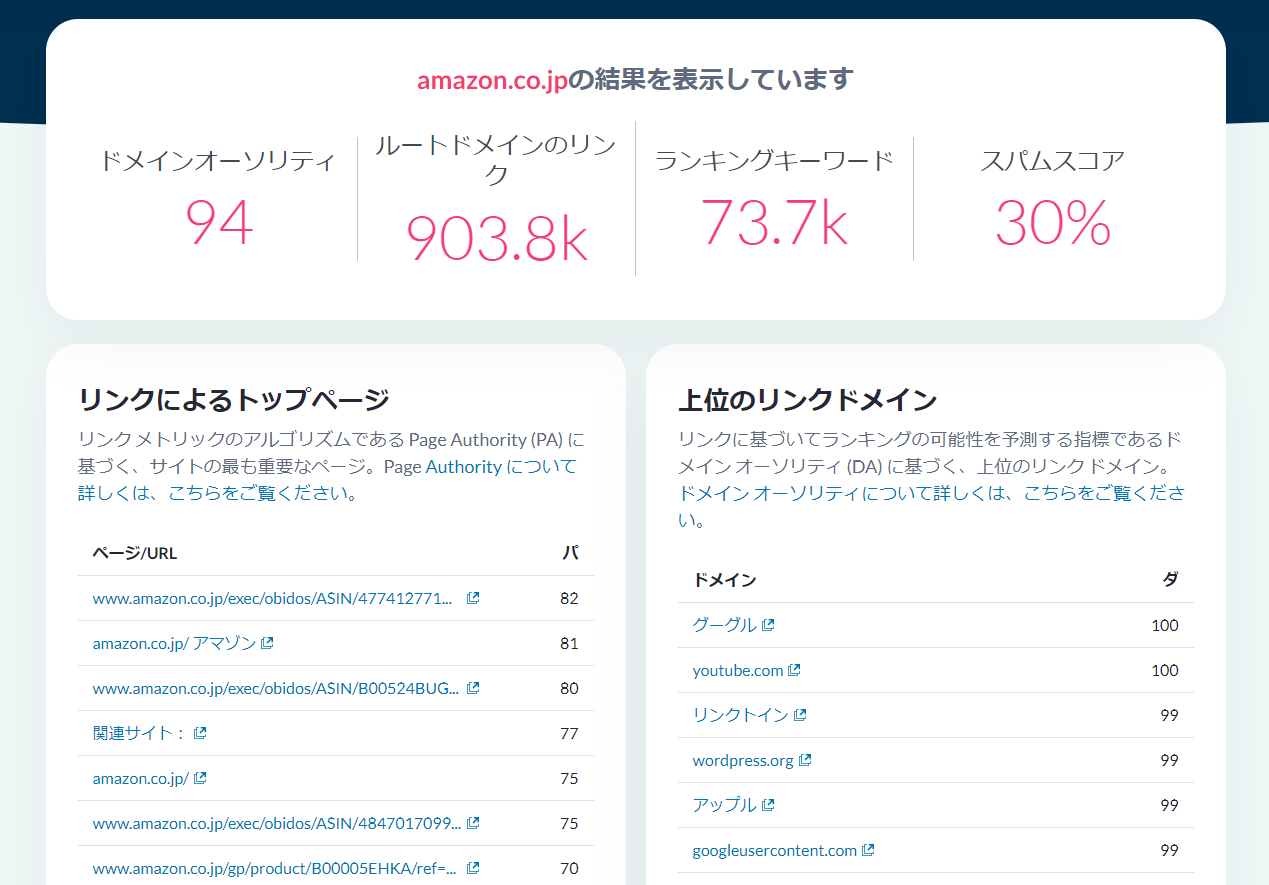The width and height of the screenshot is (1269, 885).
Task: Open the アップル domain link
Action: coord(724,805)
